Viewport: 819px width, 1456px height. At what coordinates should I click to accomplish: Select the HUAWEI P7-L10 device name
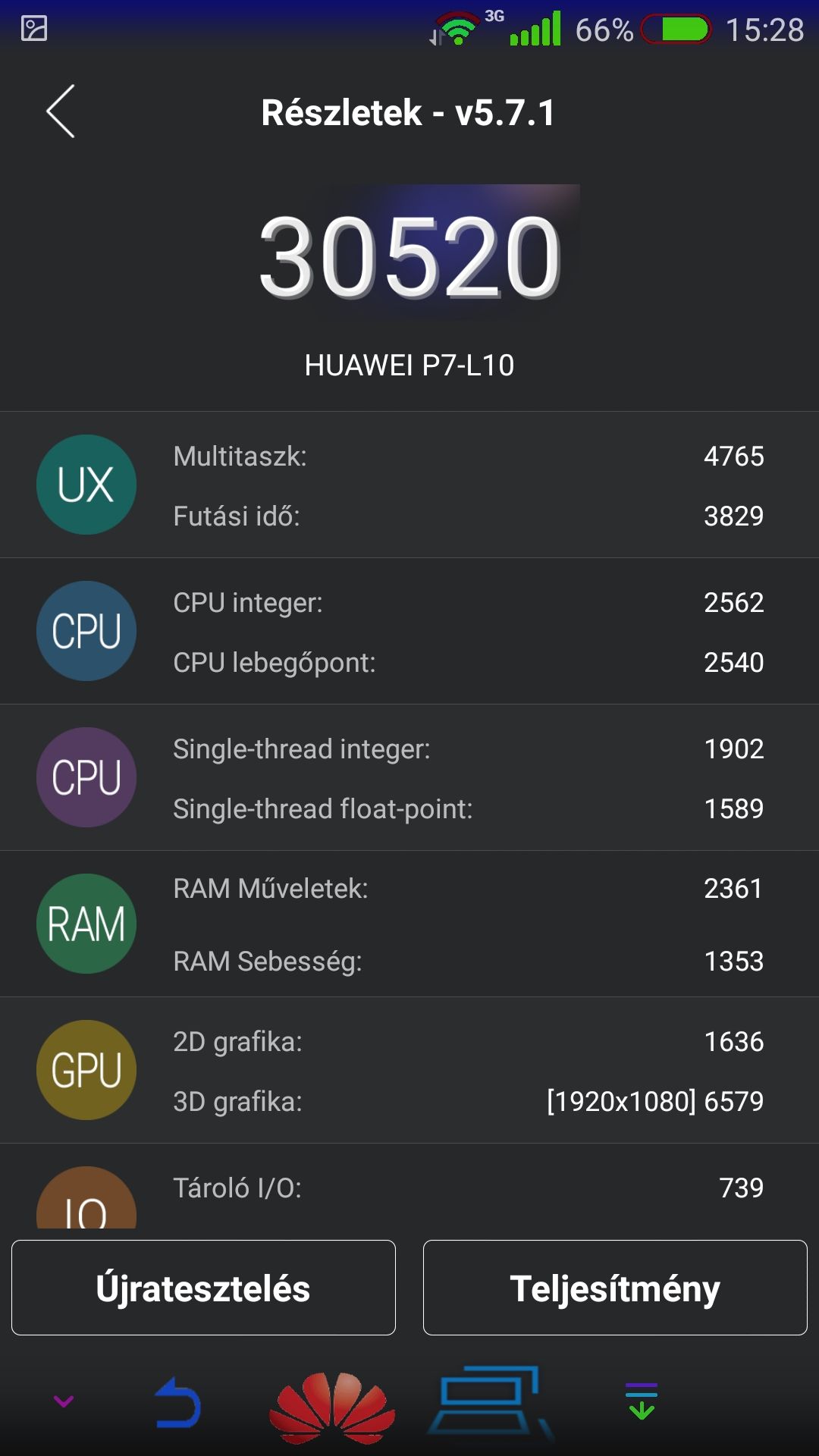(x=409, y=366)
